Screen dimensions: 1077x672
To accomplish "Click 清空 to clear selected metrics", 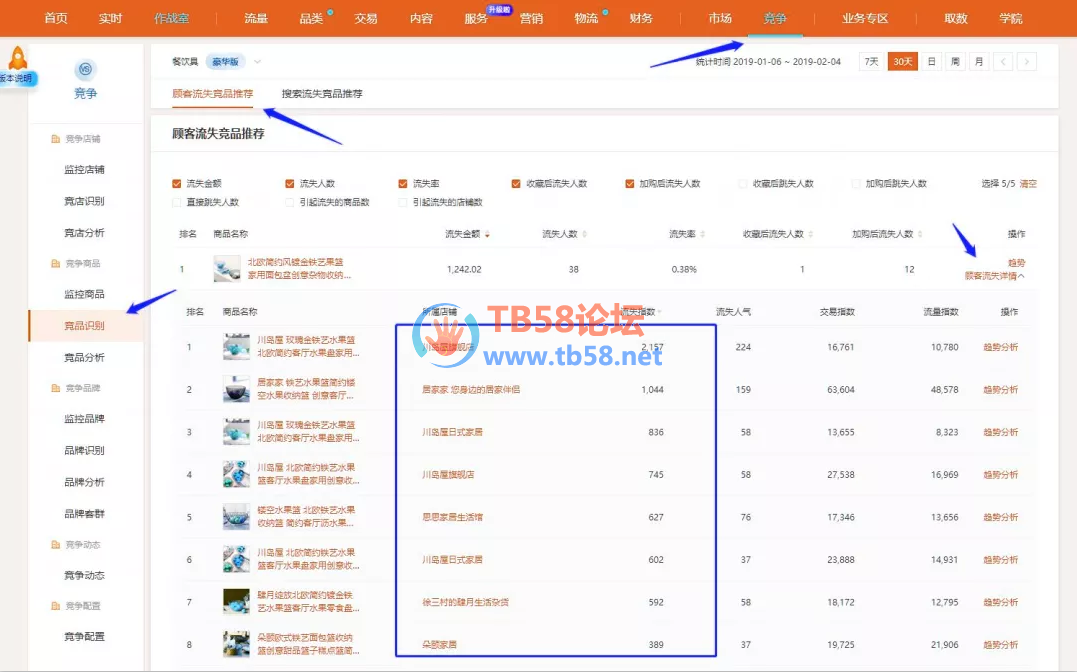I will [x=1027, y=184].
